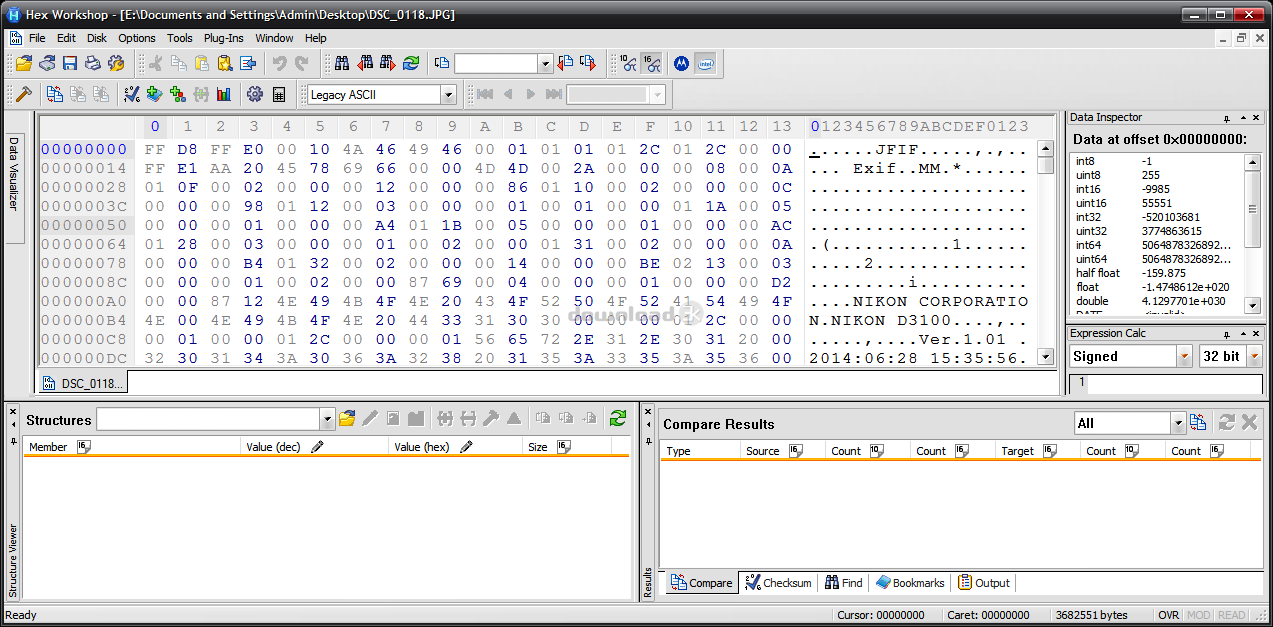Image resolution: width=1273 pixels, height=627 pixels.
Task: Click the Find binoculars icon in toolbar
Action: tap(342, 63)
